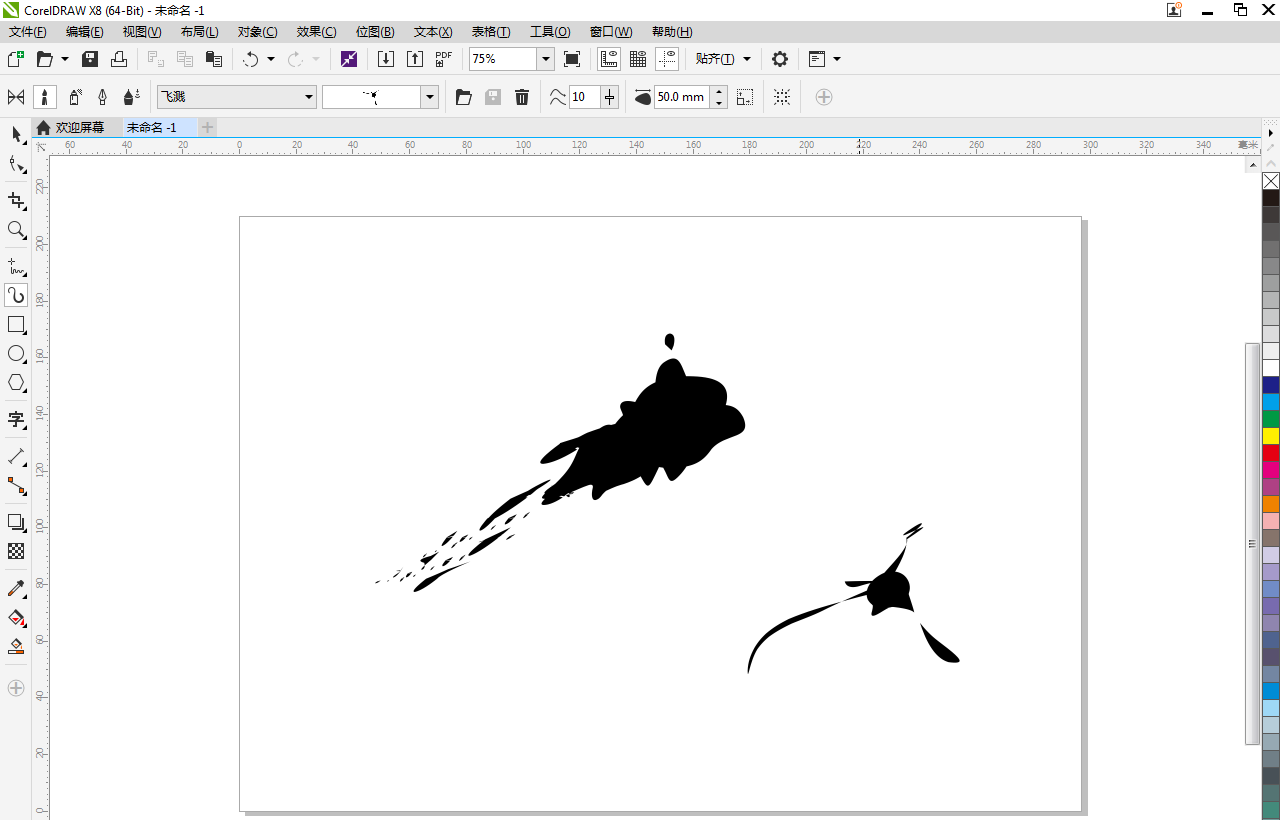This screenshot has width=1280, height=820.
Task: Select the Crop tool in toolbox
Action: click(x=16, y=200)
